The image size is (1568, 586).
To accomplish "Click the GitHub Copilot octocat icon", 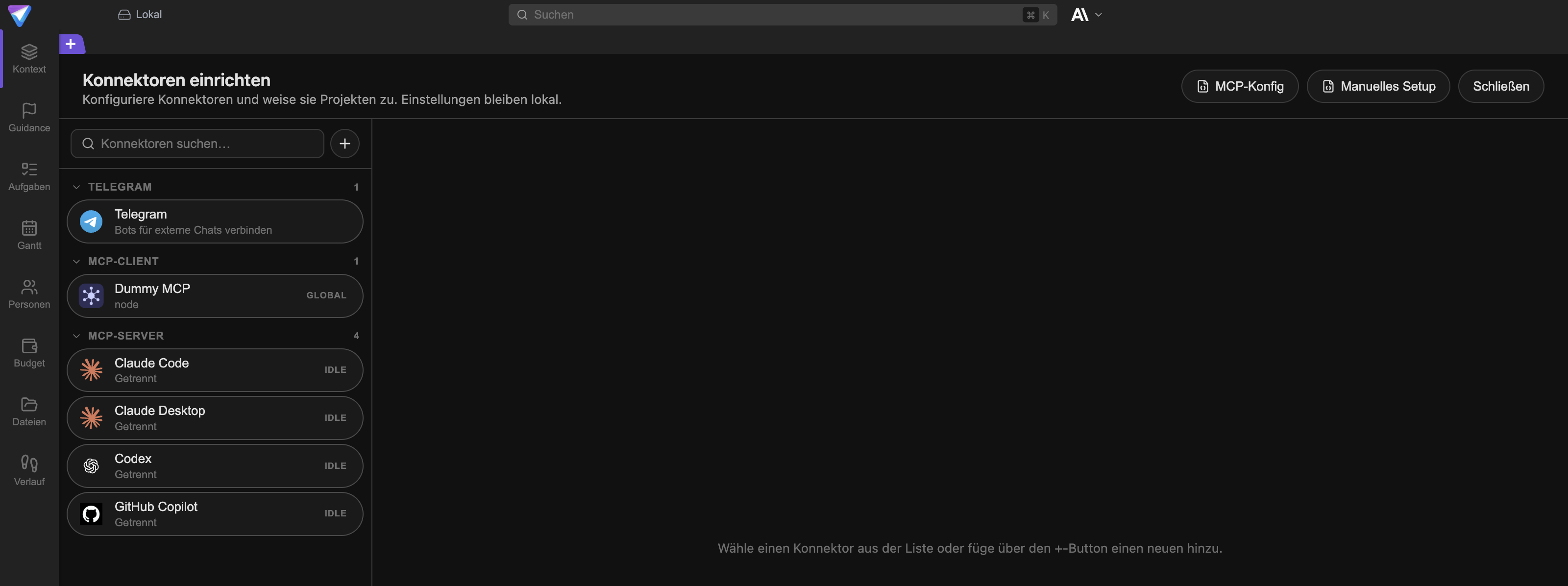I will [91, 514].
